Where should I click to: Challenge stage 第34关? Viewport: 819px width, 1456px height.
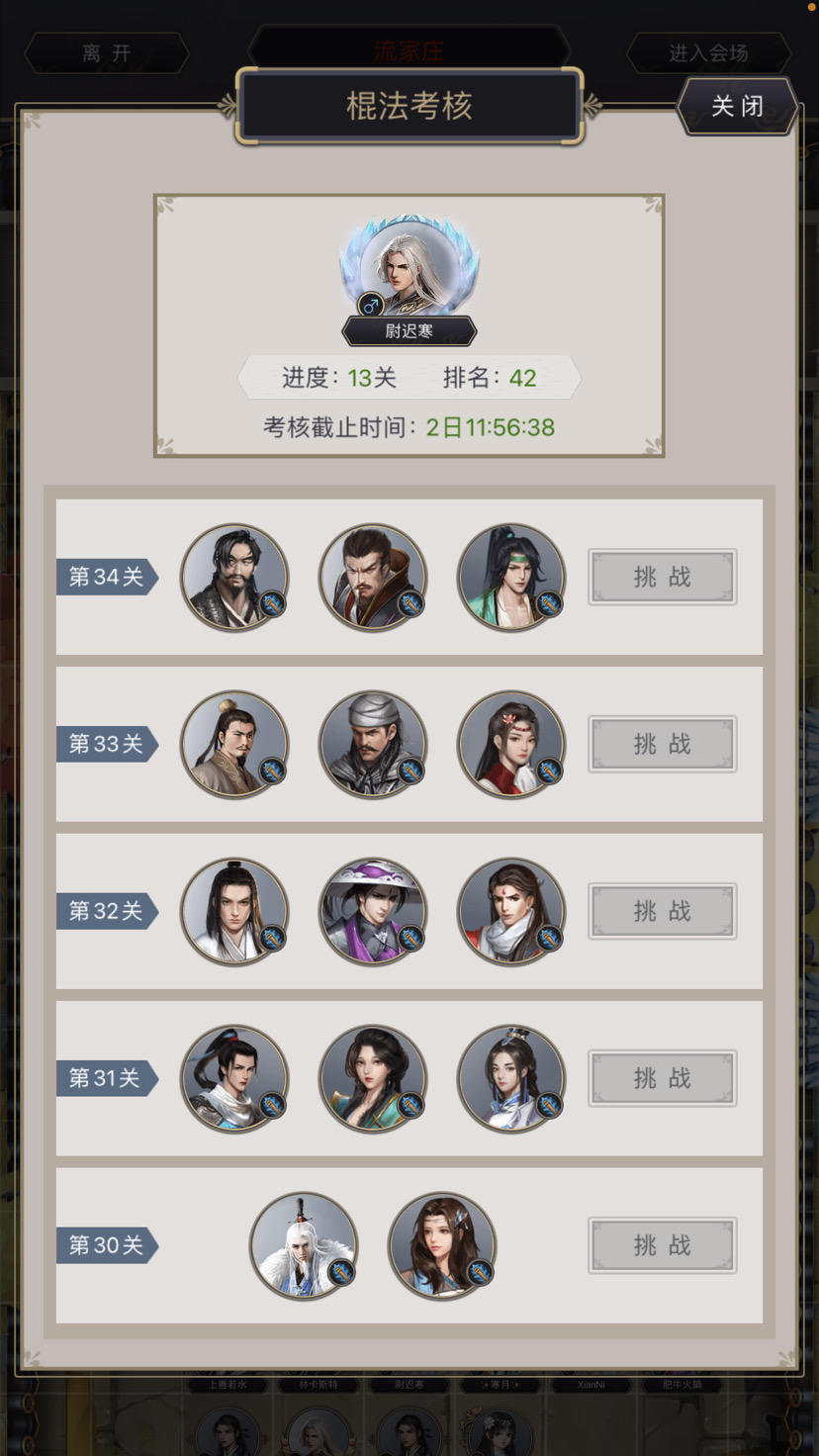click(x=663, y=577)
